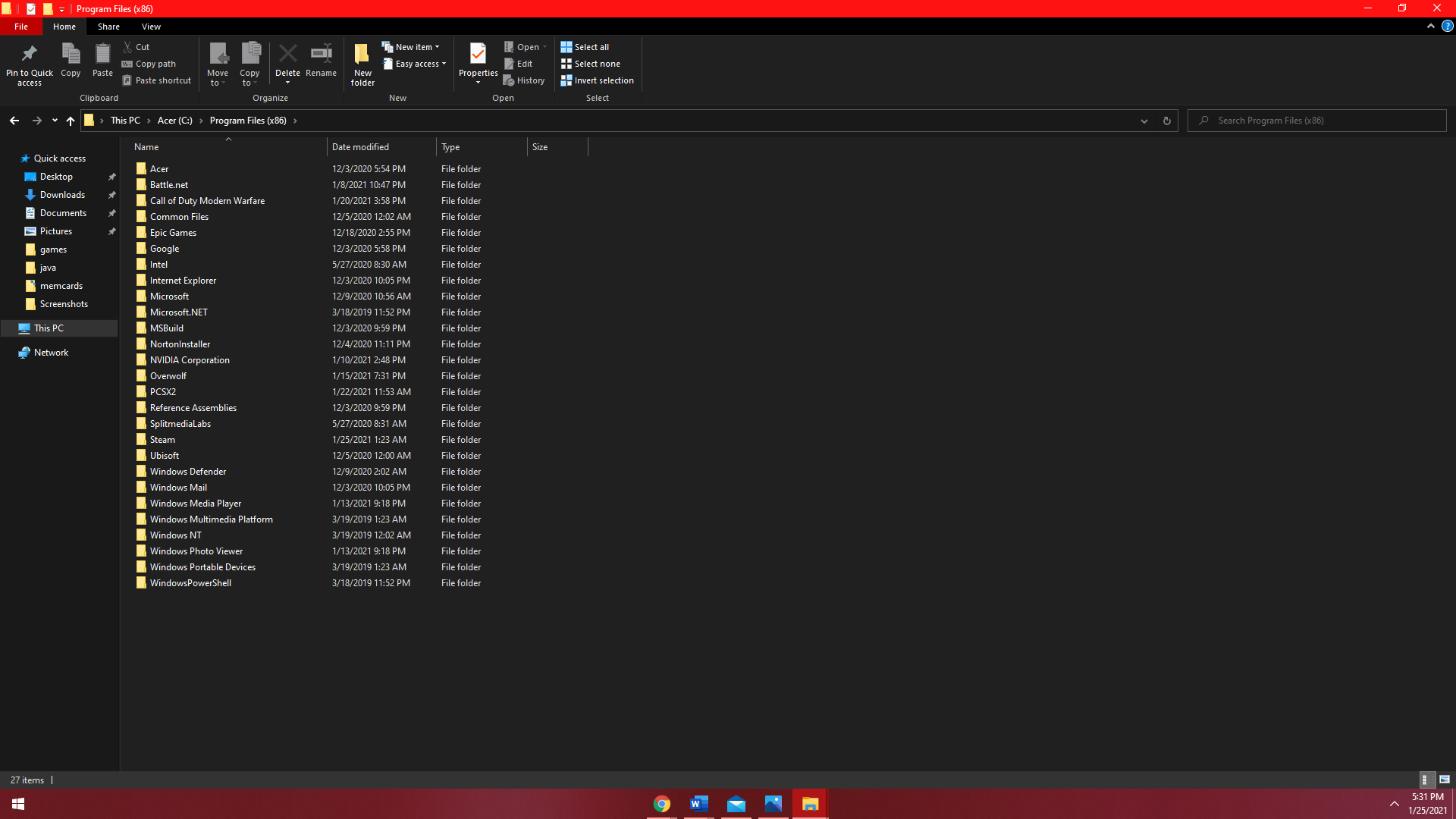Click Invert selection in ribbon
This screenshot has height=819, width=1456.
(x=597, y=80)
